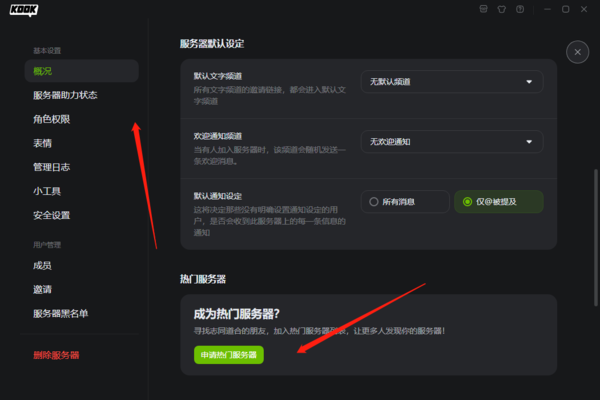Image resolution: width=600 pixels, height=400 pixels.
Task: Expand the 无欢迎通知 dropdown
Action: coord(452,142)
